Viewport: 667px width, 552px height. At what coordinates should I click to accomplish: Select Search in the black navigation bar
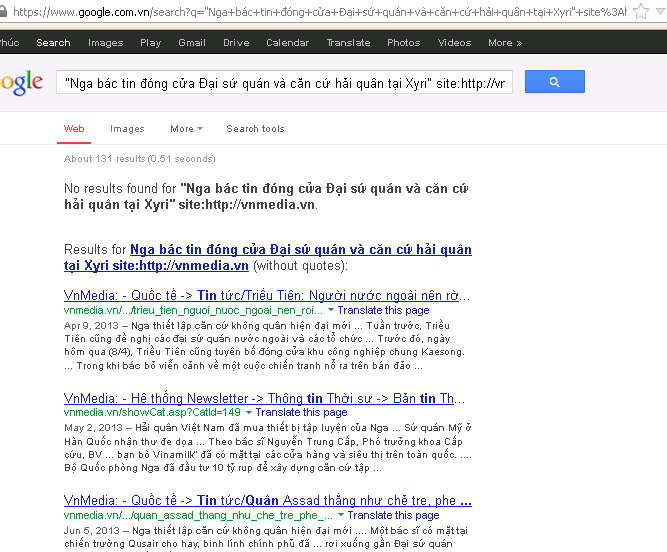click(53, 43)
